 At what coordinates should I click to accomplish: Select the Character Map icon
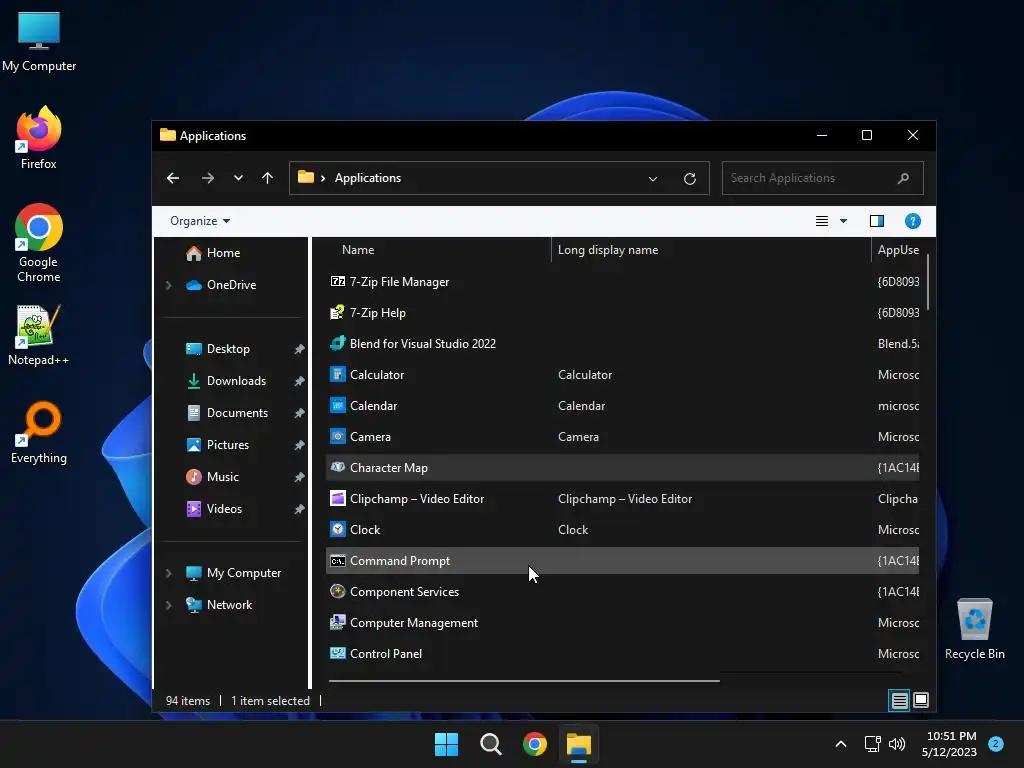click(338, 468)
